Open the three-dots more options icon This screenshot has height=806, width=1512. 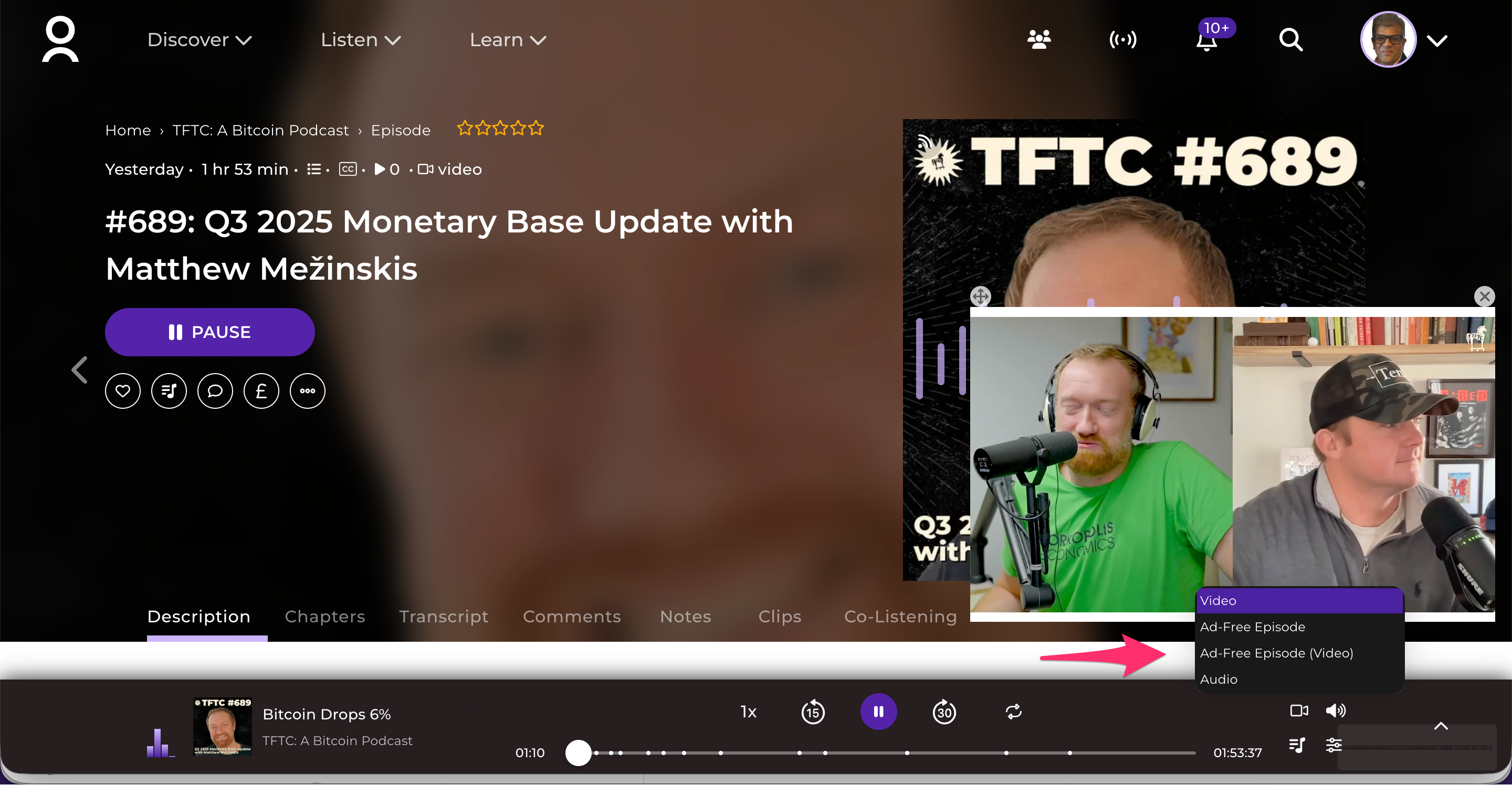coord(308,391)
